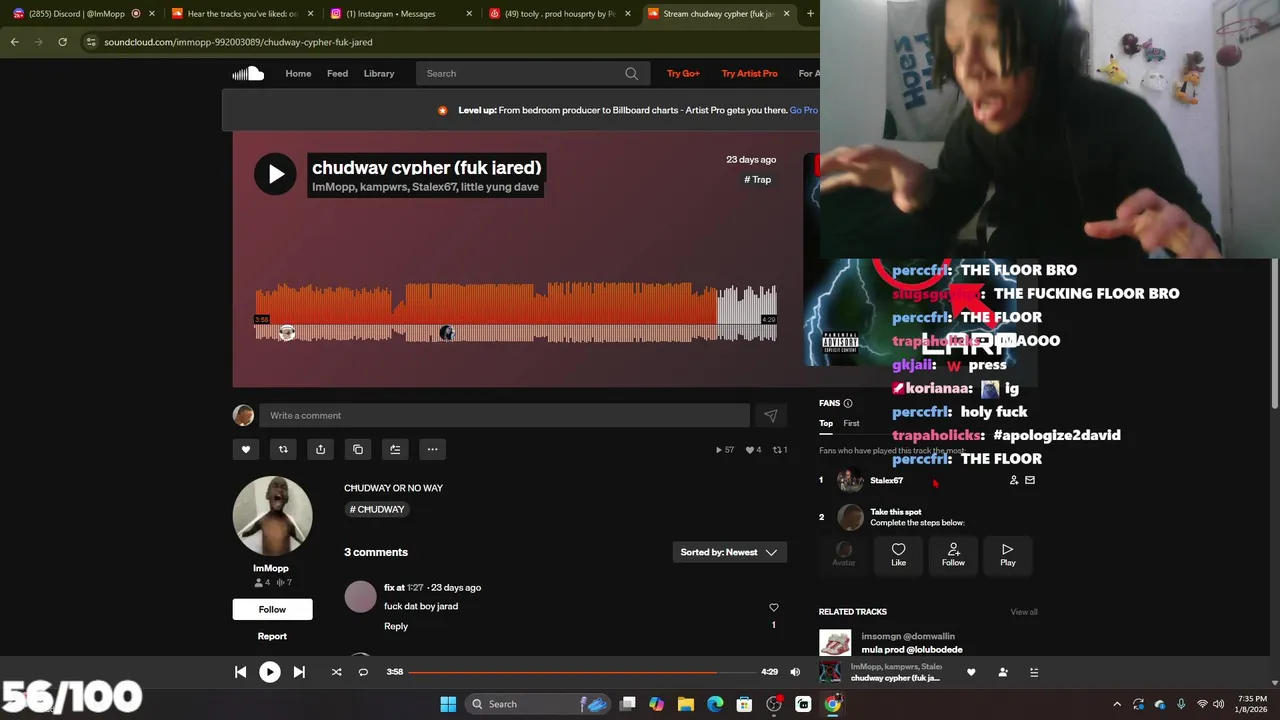1280x720 pixels.
Task: Mute the player with the volume icon
Action: click(x=795, y=672)
